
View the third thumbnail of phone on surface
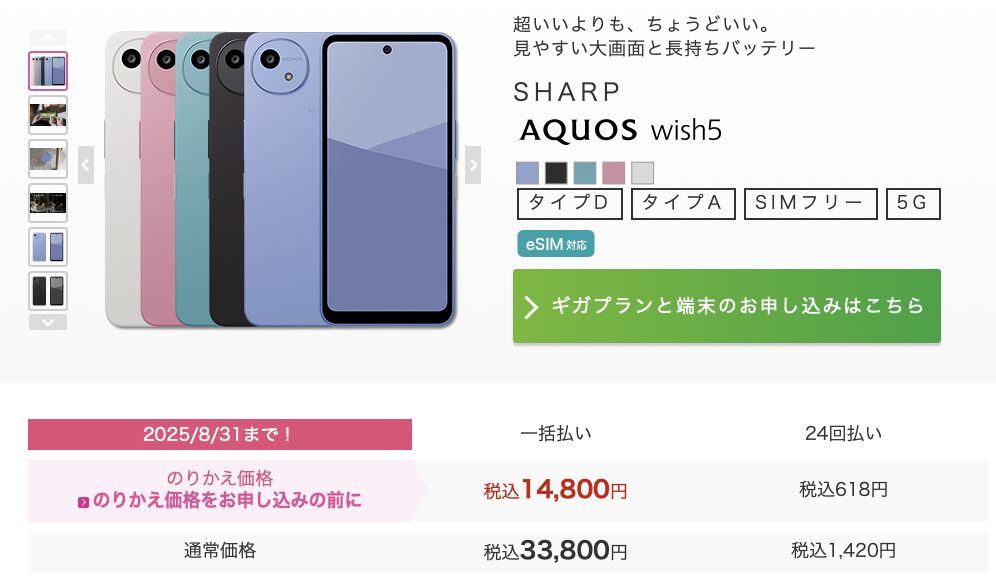pos(48,159)
